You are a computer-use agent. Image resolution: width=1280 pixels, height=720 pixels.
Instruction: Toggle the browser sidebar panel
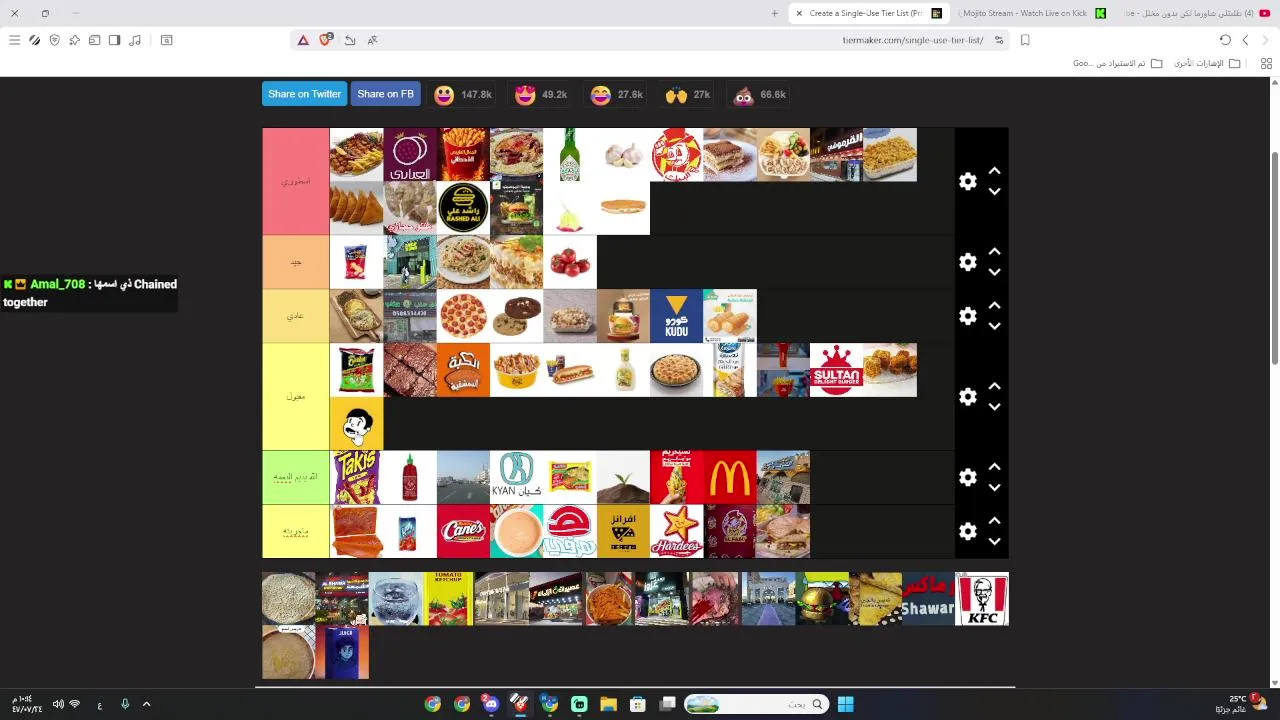(x=114, y=40)
